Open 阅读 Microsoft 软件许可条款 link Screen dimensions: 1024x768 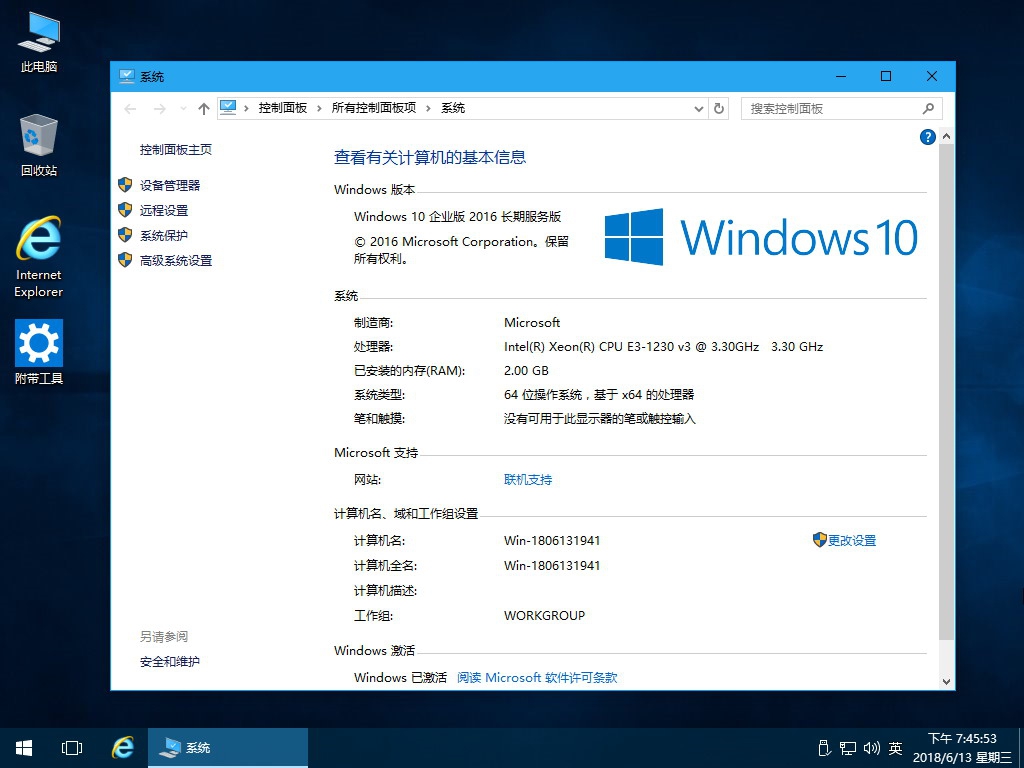tap(537, 677)
